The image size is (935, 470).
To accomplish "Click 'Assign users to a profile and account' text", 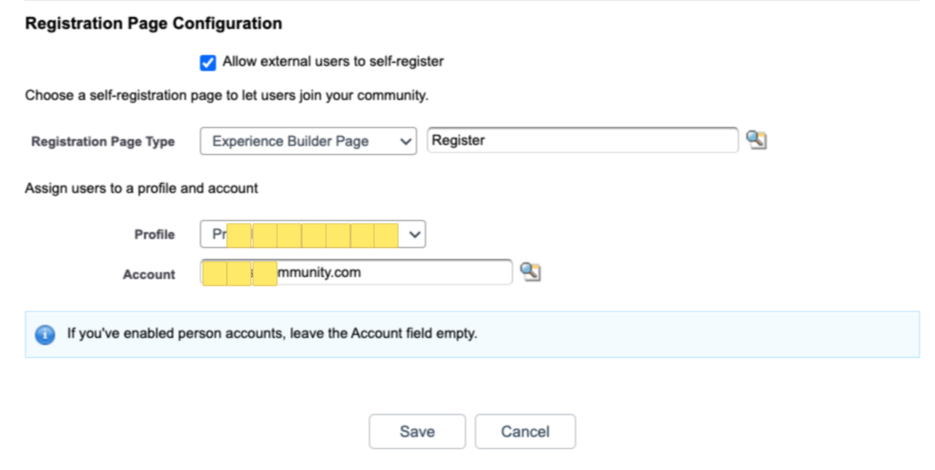I will pos(142,188).
